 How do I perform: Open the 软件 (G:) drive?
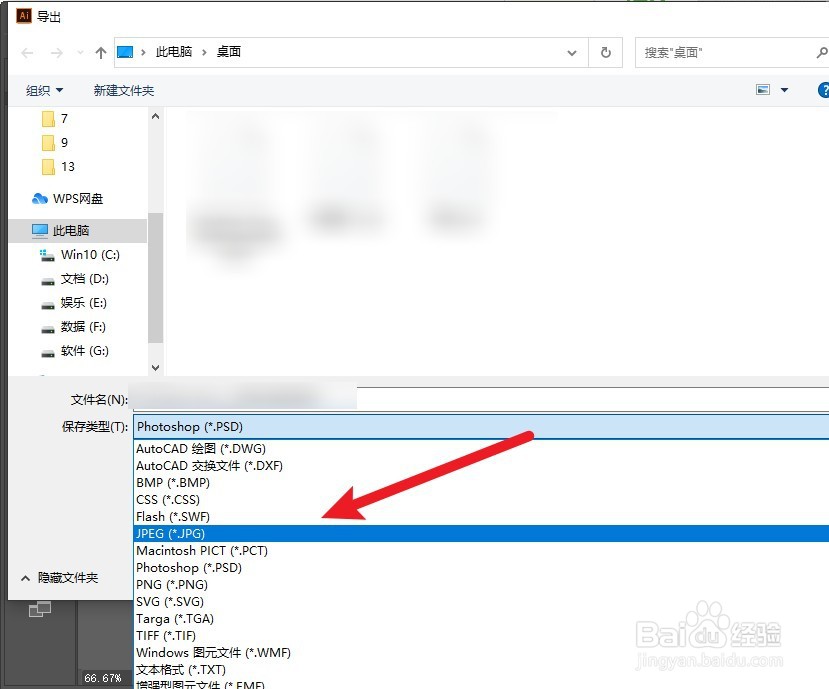75,351
